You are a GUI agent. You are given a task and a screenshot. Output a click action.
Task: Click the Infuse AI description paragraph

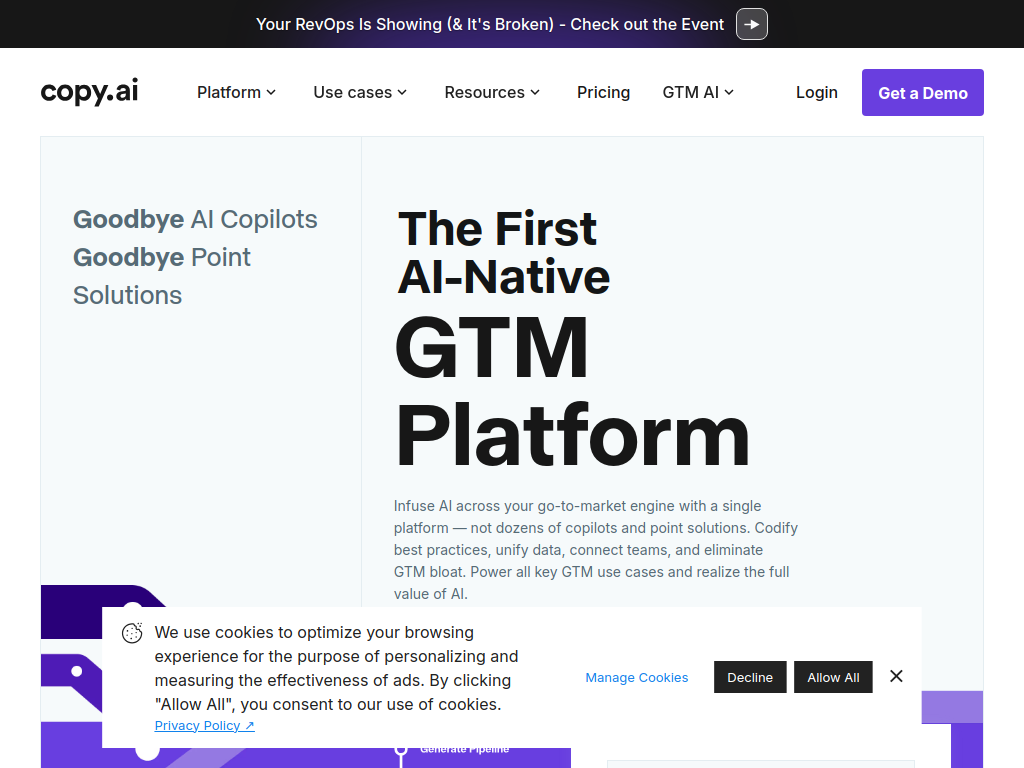595,549
